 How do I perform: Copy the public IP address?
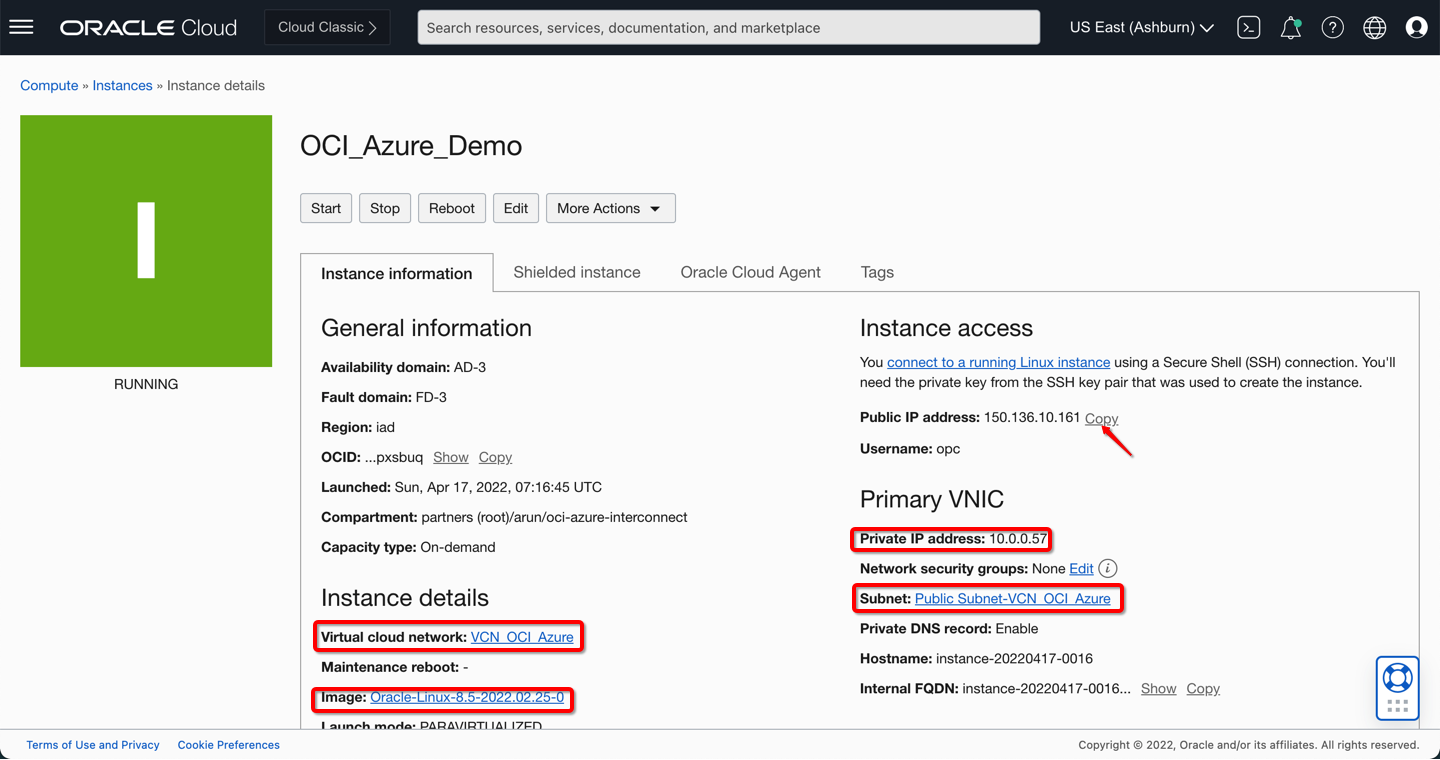(x=1101, y=418)
